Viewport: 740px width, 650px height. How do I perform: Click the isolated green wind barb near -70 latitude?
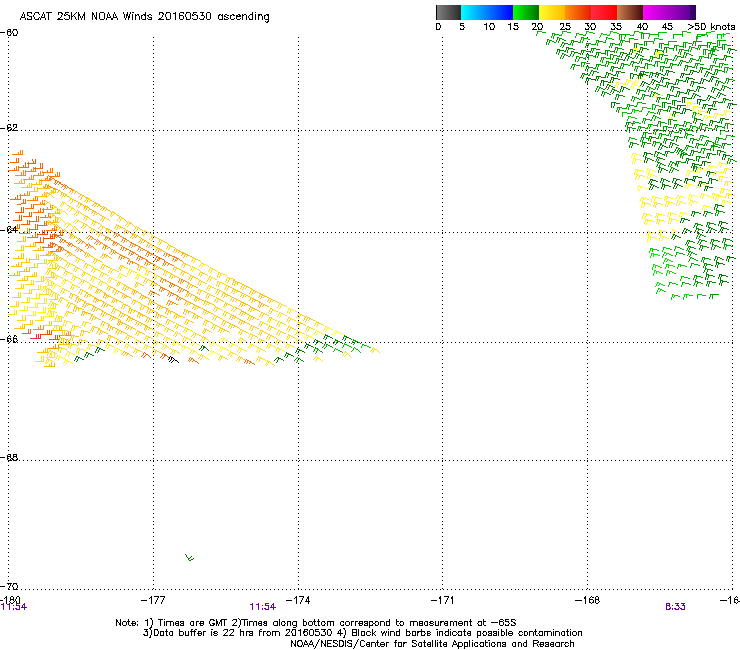point(189,557)
